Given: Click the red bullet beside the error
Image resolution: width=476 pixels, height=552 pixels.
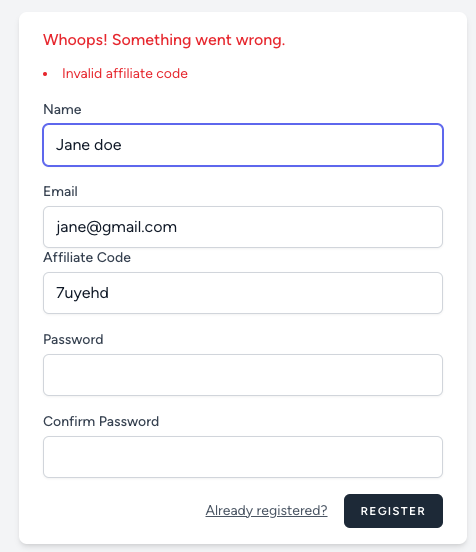Looking at the screenshot, I should coord(45,74).
